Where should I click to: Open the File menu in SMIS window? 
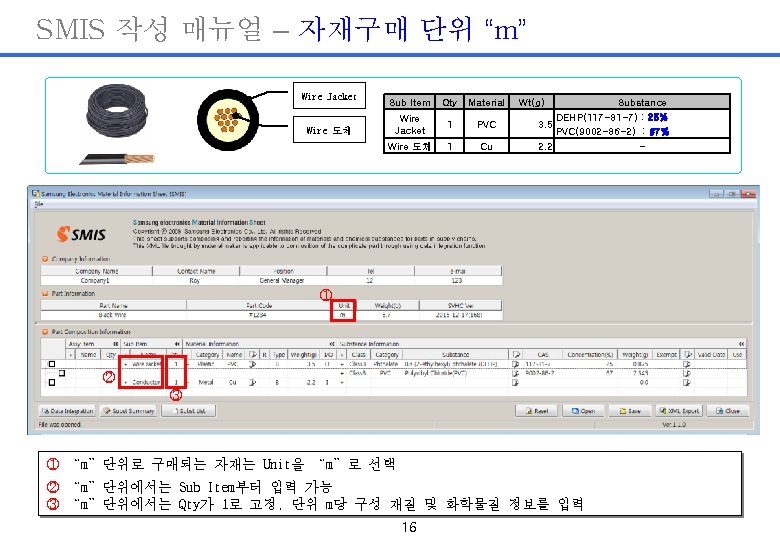point(39,204)
